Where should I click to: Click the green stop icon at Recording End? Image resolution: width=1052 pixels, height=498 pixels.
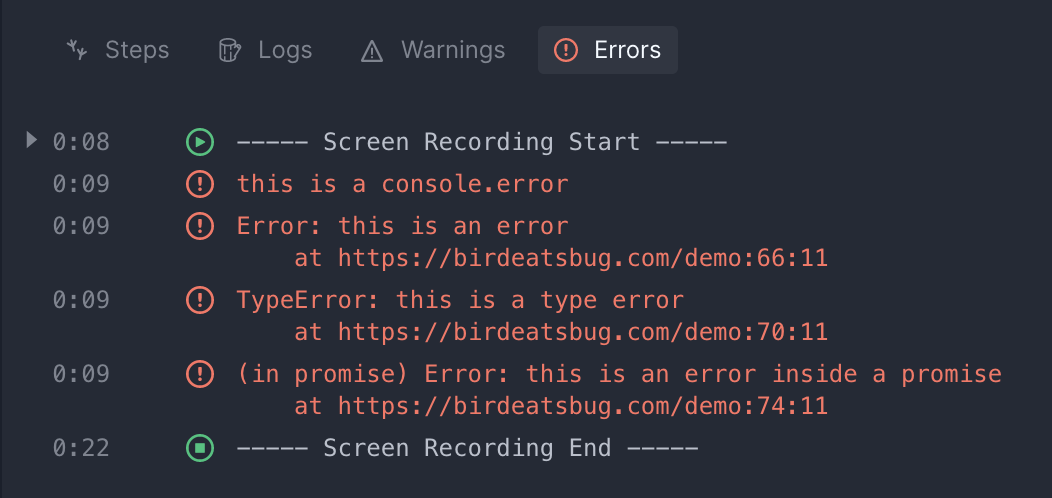coord(200,448)
